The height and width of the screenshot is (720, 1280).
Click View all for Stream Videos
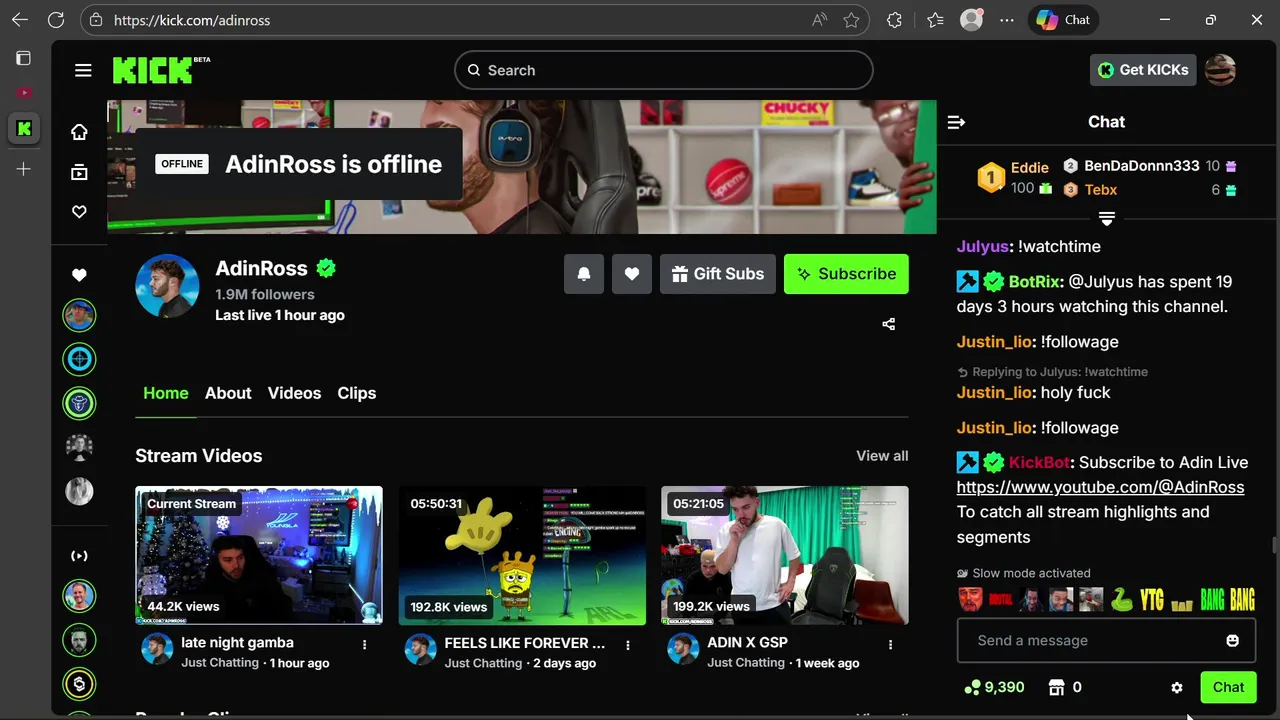tap(882, 455)
